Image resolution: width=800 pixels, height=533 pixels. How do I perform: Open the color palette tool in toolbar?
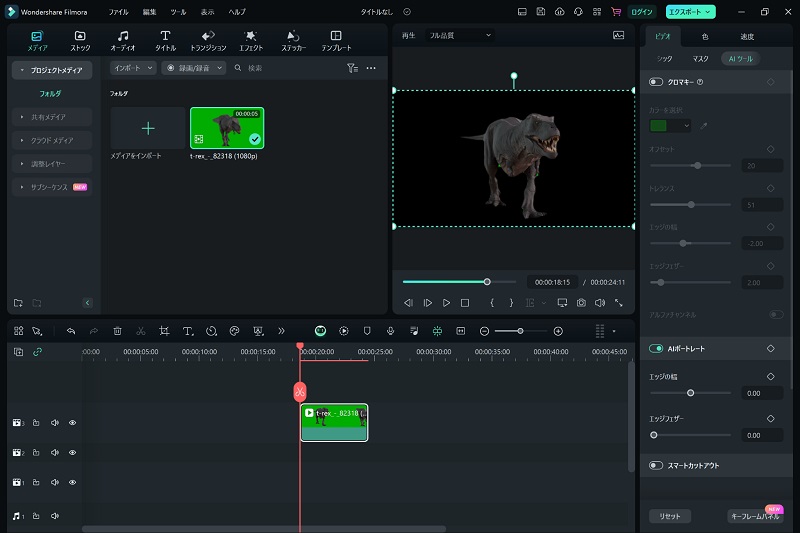[234, 331]
